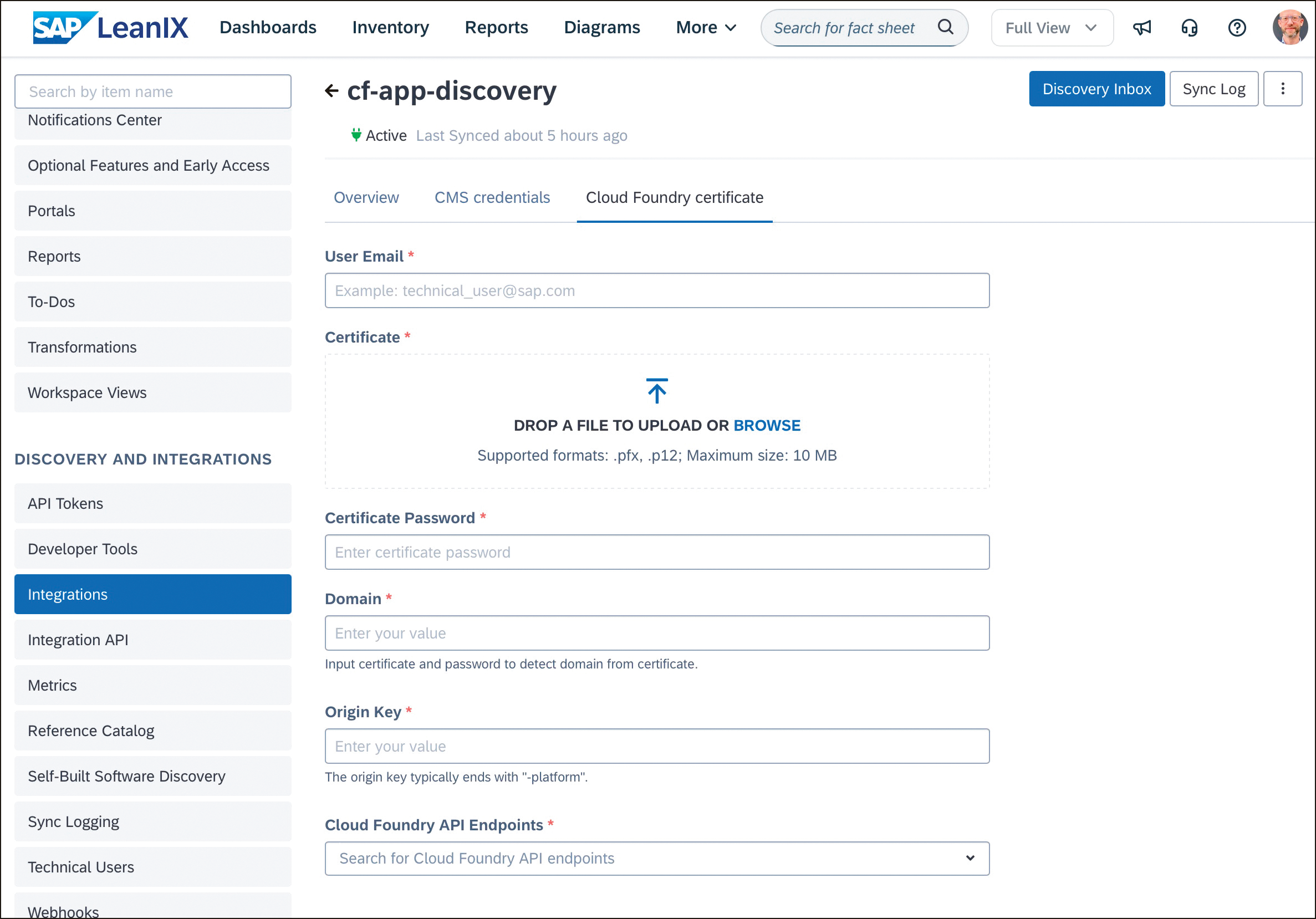1316x919 pixels.
Task: Open Reference Catalog in the sidebar
Action: click(x=152, y=731)
